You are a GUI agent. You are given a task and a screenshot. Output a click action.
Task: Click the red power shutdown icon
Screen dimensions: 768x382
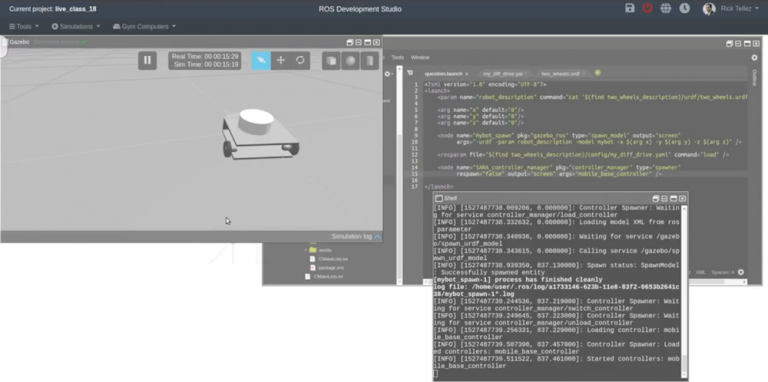point(648,8)
